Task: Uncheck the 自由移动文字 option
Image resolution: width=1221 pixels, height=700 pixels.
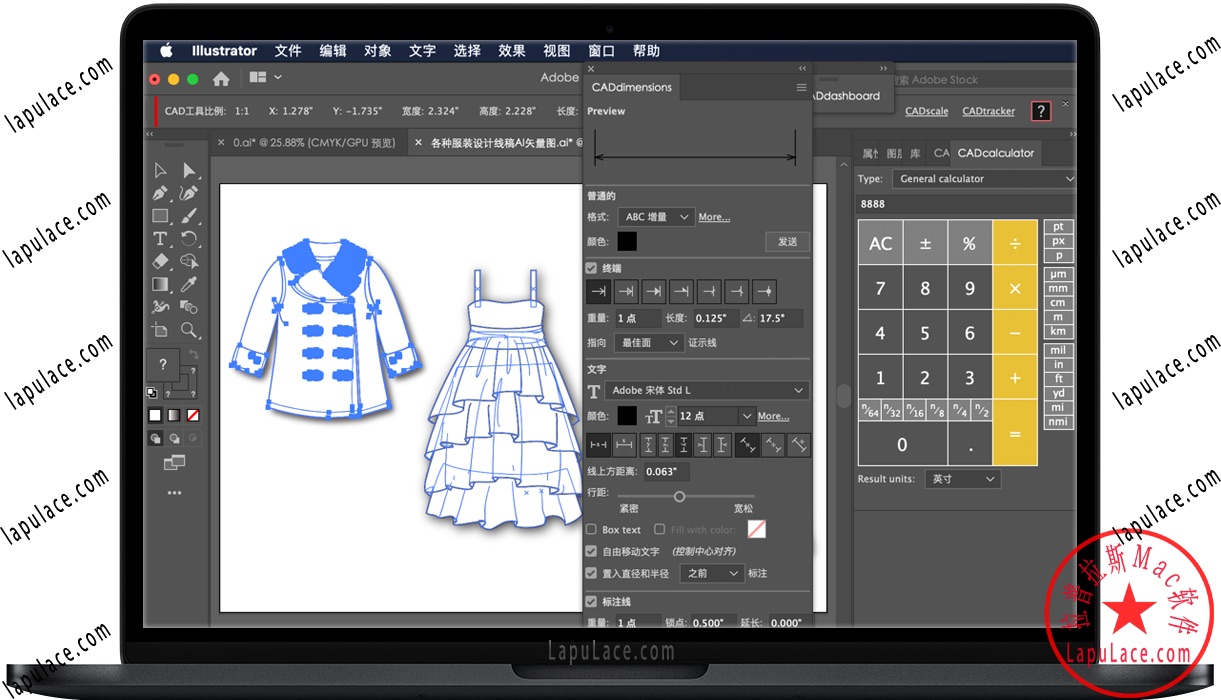Action: (590, 551)
